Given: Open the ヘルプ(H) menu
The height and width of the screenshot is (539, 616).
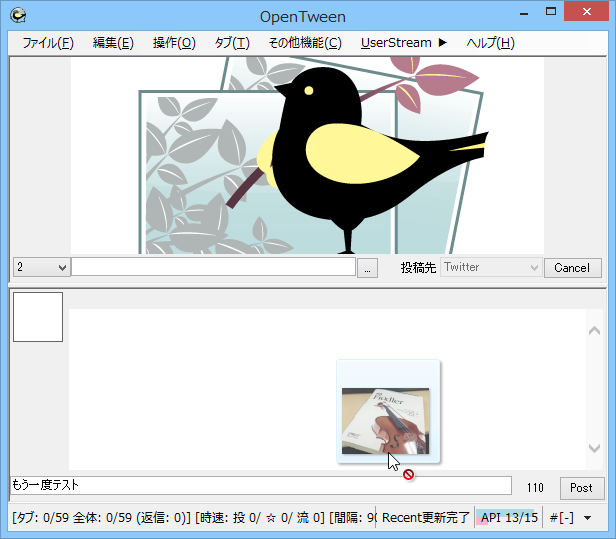Looking at the screenshot, I should point(490,43).
